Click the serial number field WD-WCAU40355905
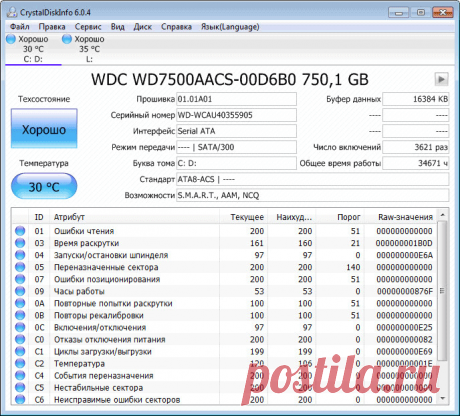 236,115
